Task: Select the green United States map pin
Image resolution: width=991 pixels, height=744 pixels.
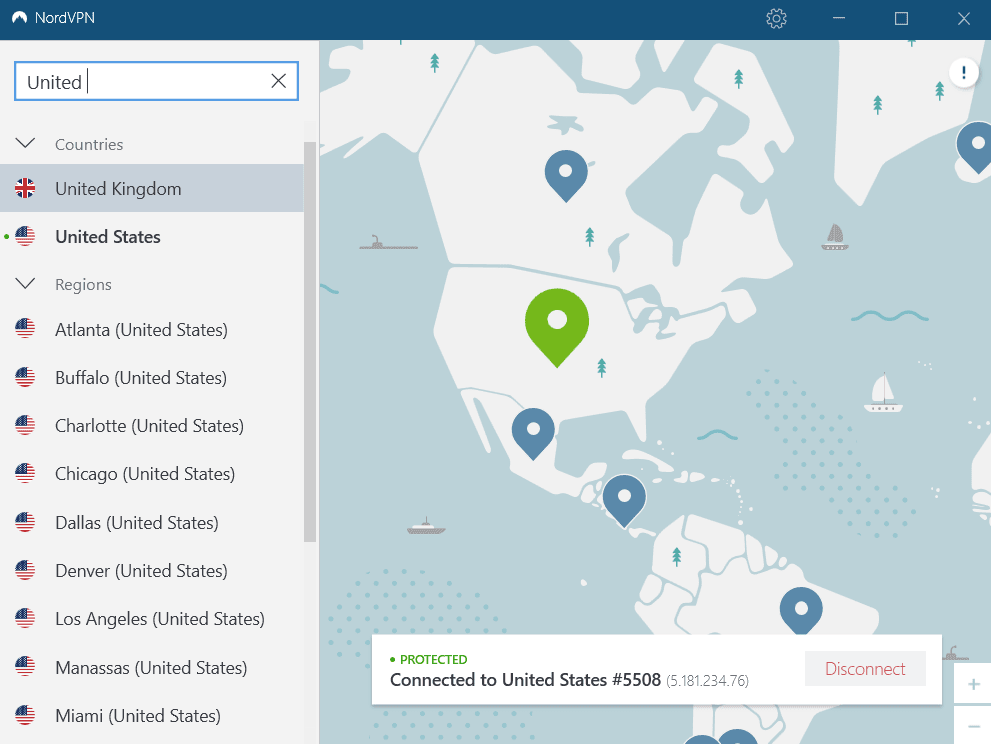Action: [x=557, y=327]
